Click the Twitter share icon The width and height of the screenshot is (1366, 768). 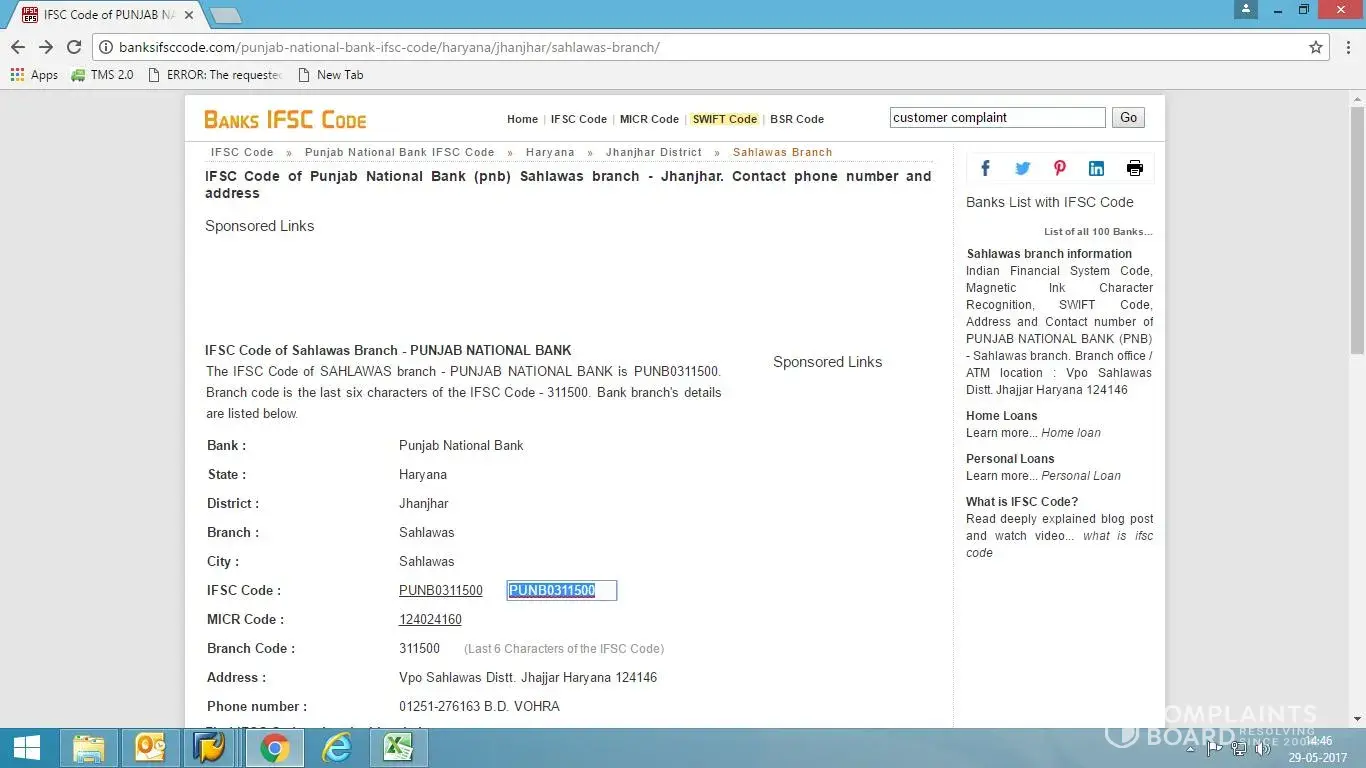coord(1022,168)
